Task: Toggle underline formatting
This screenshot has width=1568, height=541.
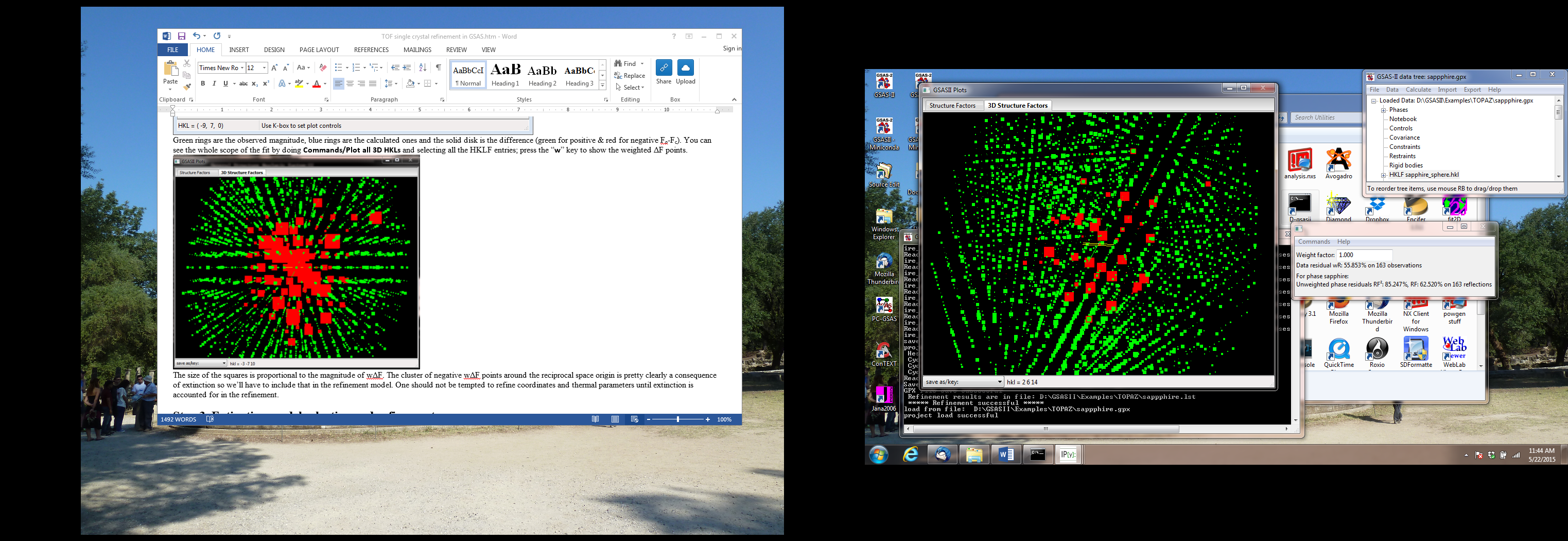Action: click(225, 84)
